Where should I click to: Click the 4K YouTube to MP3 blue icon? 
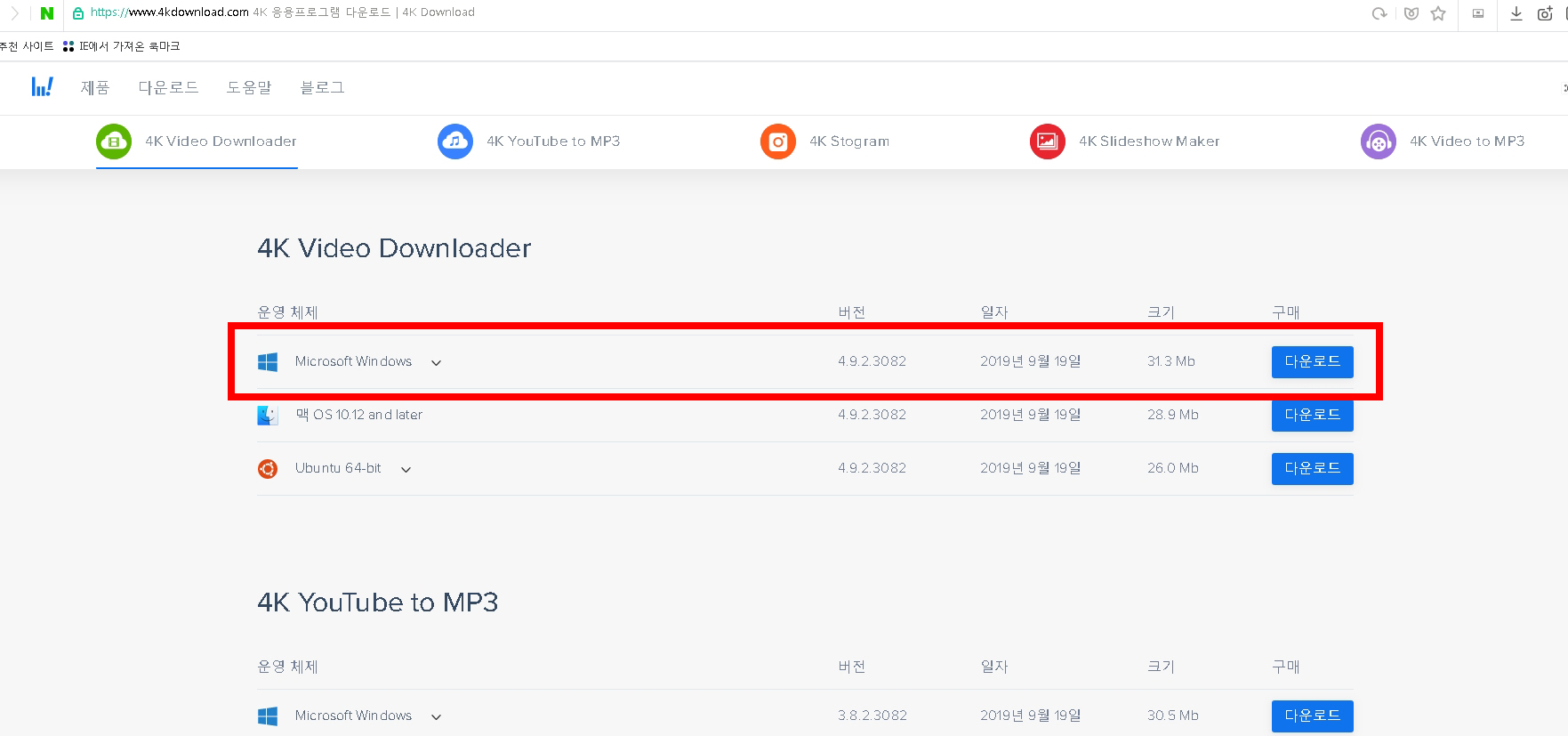pos(455,142)
